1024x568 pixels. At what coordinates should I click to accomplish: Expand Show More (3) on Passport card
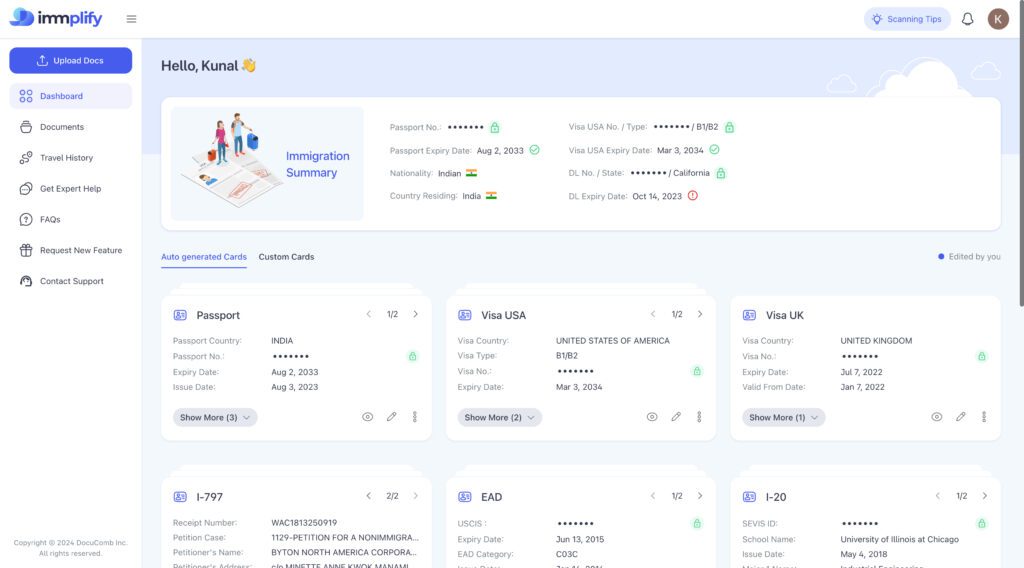click(216, 417)
